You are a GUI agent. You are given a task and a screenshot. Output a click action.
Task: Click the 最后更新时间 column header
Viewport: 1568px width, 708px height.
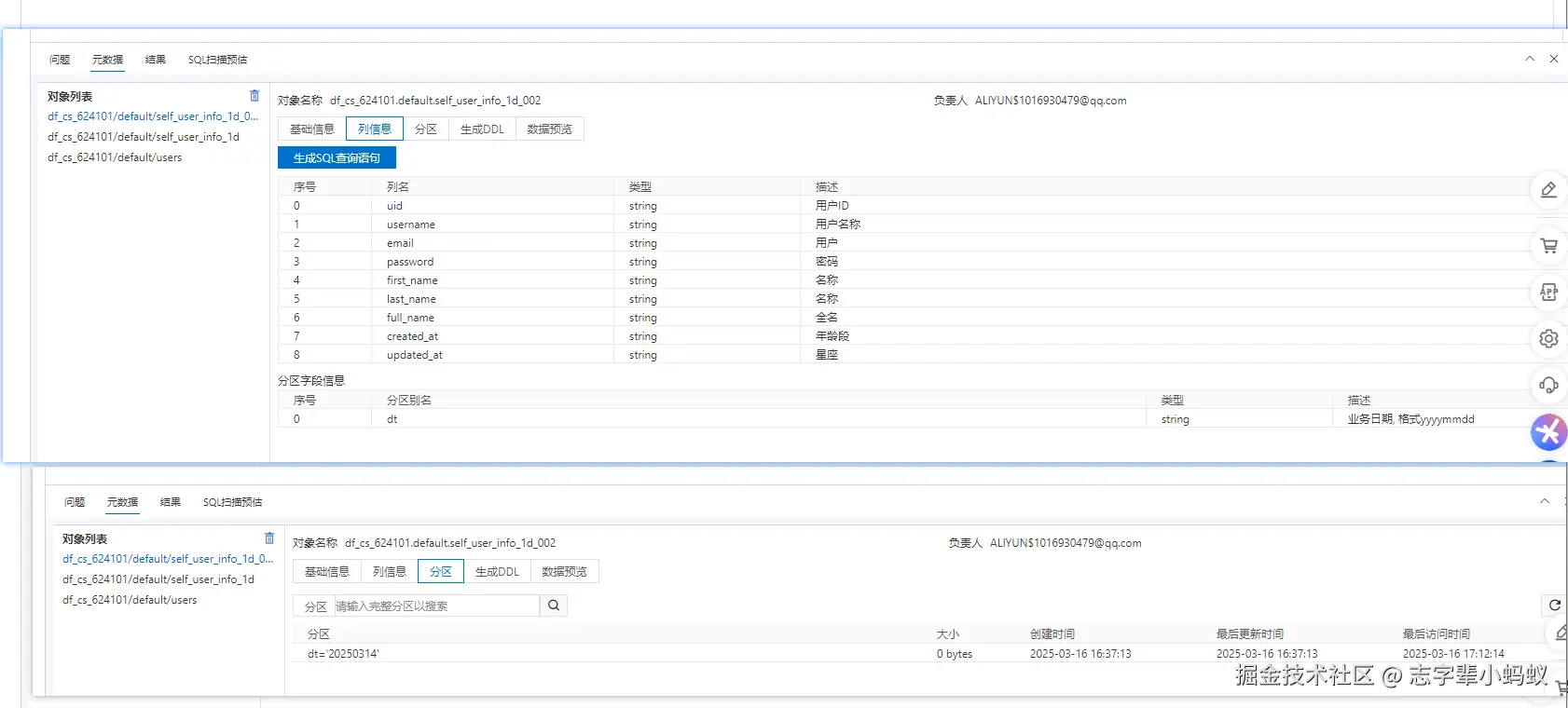[1250, 634]
